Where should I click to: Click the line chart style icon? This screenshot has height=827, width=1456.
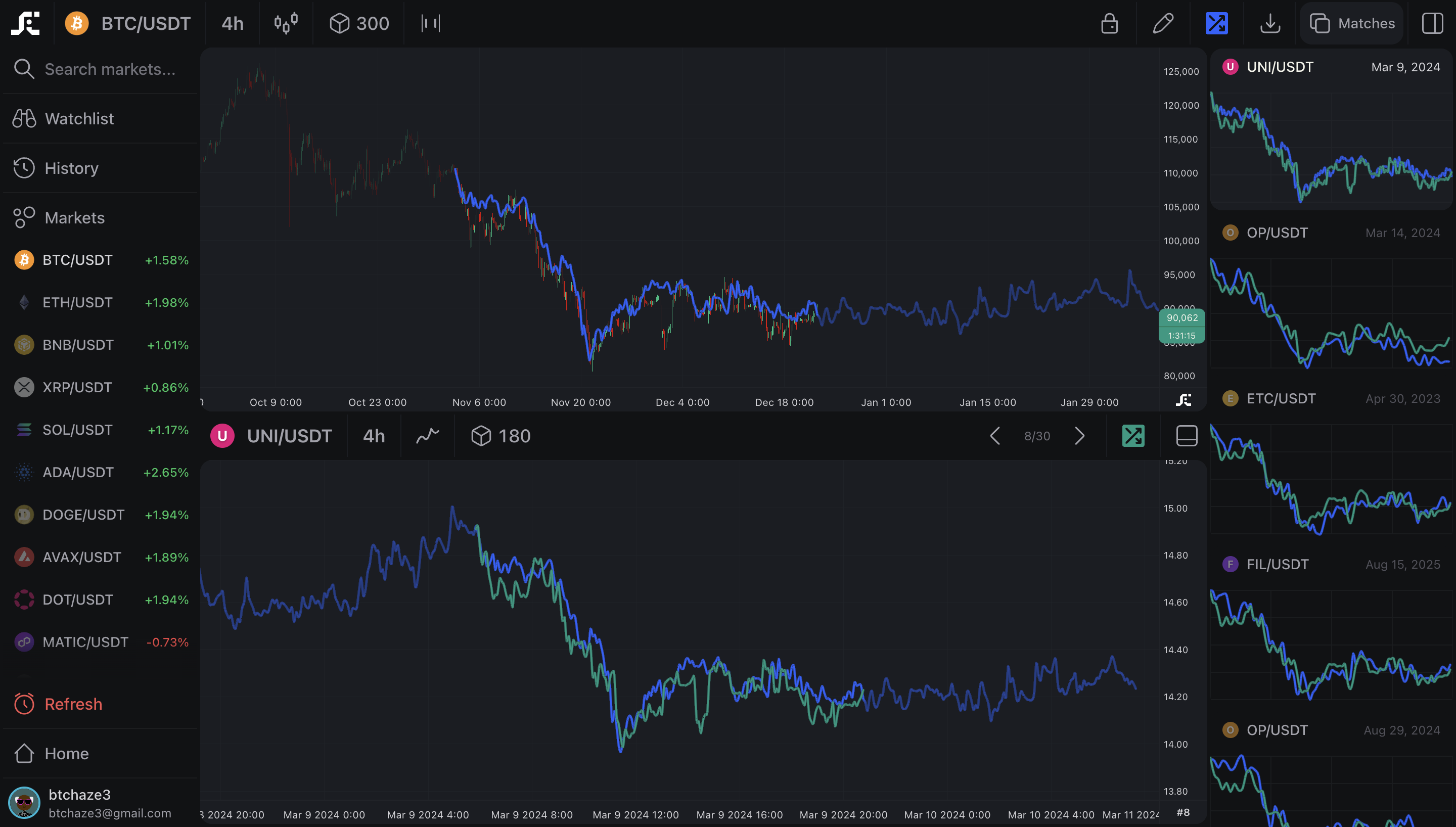coord(428,436)
